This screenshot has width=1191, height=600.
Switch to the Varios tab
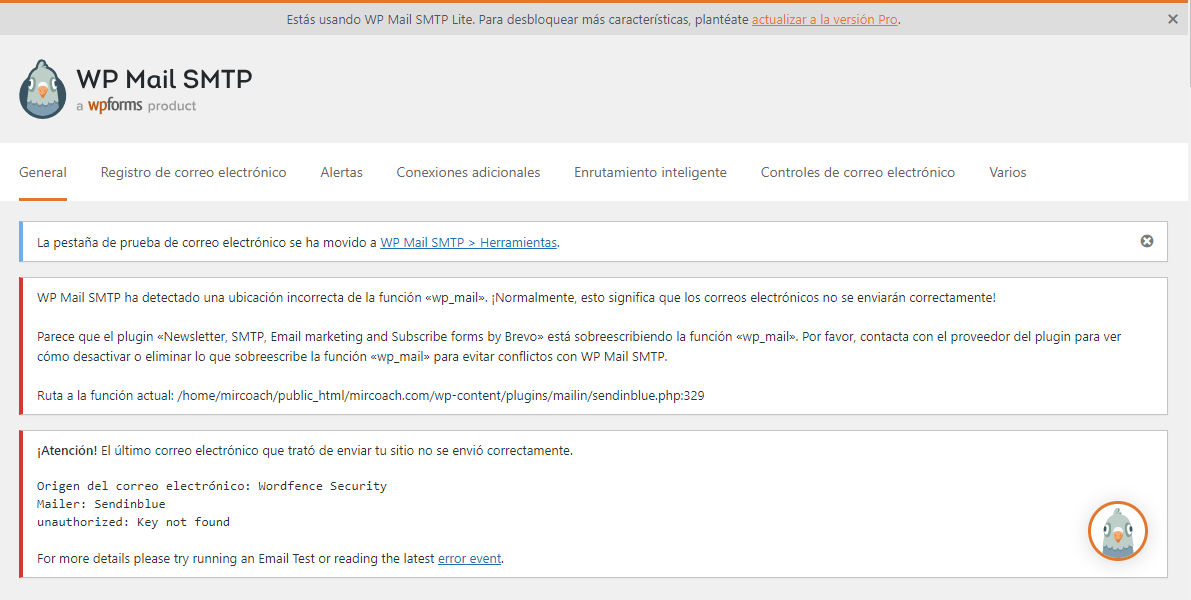[1007, 172]
